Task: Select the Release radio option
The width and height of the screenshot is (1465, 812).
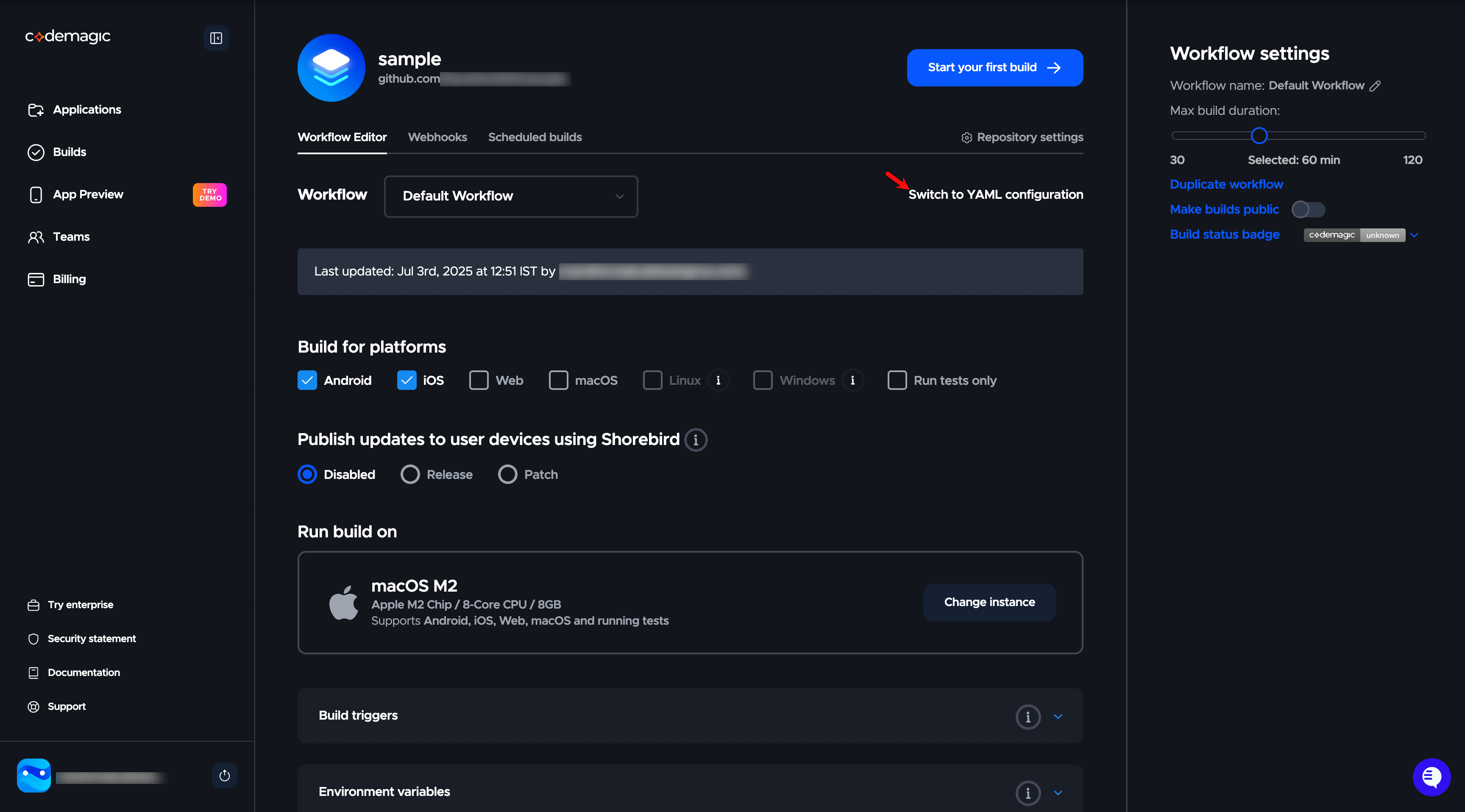Action: coord(410,474)
